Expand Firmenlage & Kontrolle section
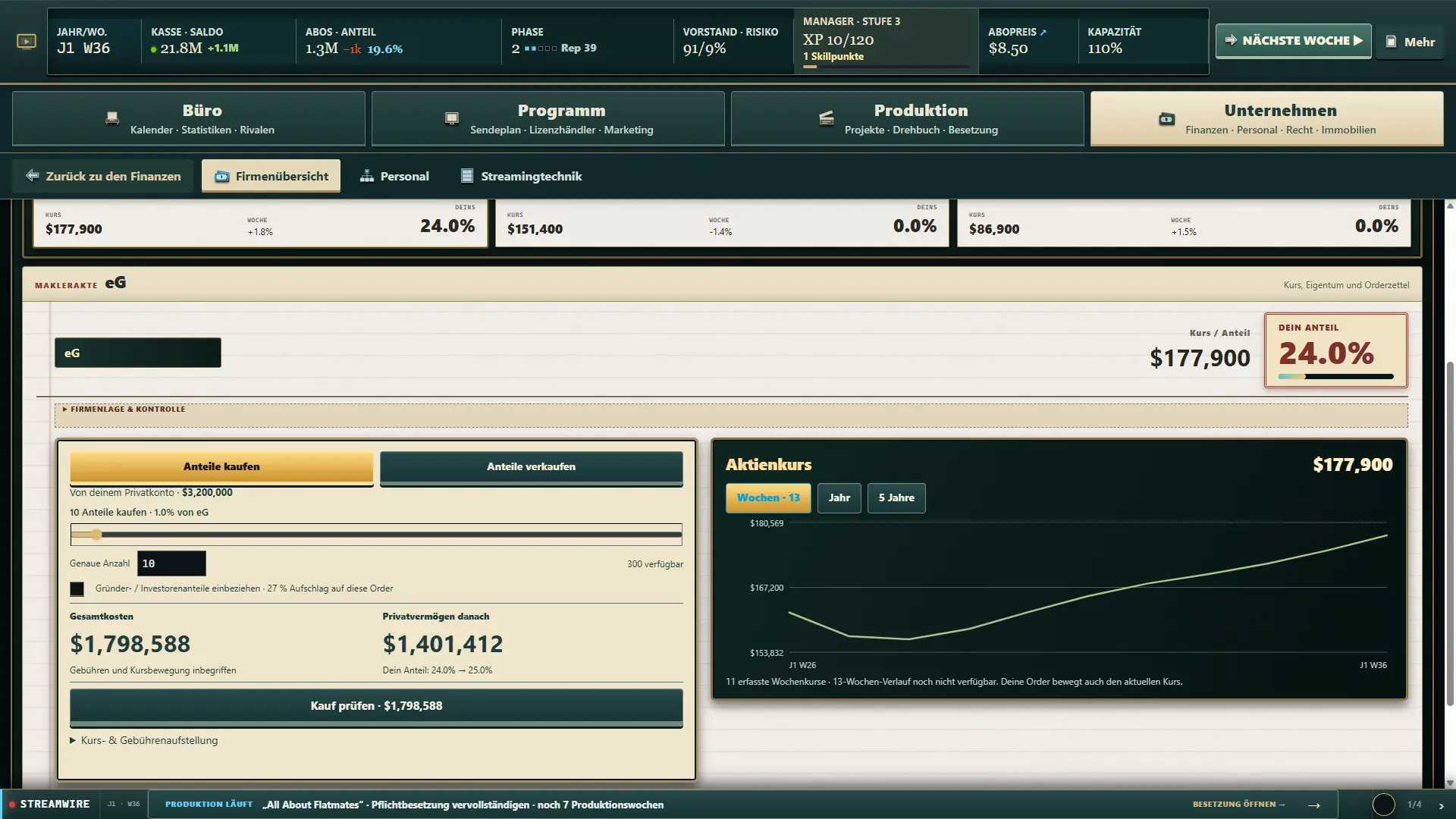This screenshot has height=819, width=1456. (731, 415)
